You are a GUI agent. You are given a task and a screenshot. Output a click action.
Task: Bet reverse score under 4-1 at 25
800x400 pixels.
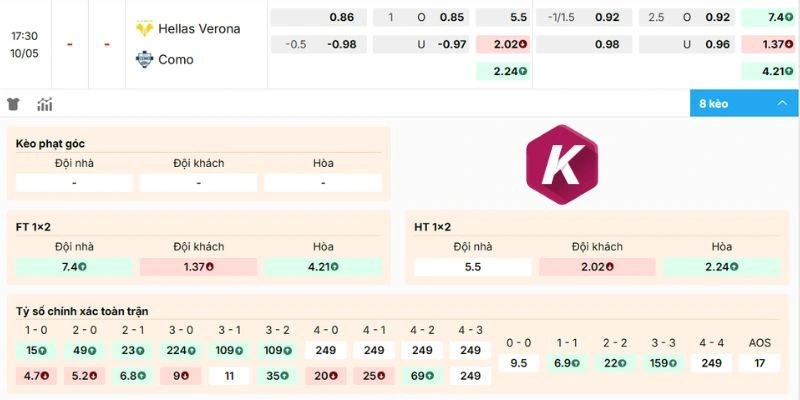pyautogui.click(x=373, y=376)
